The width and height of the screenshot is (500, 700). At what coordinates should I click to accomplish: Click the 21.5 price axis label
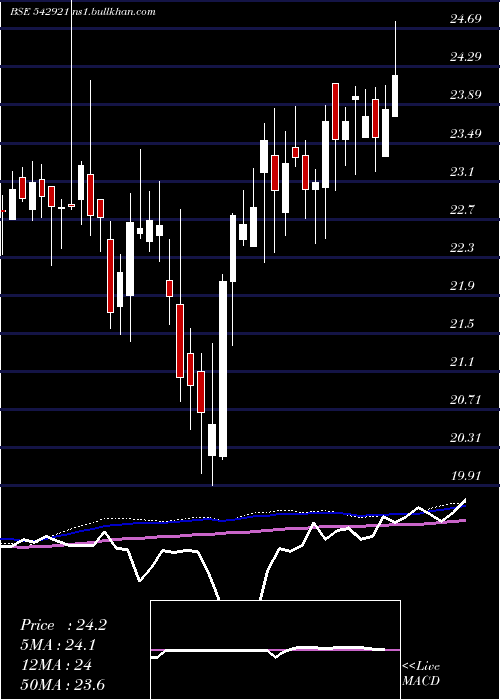(462, 324)
